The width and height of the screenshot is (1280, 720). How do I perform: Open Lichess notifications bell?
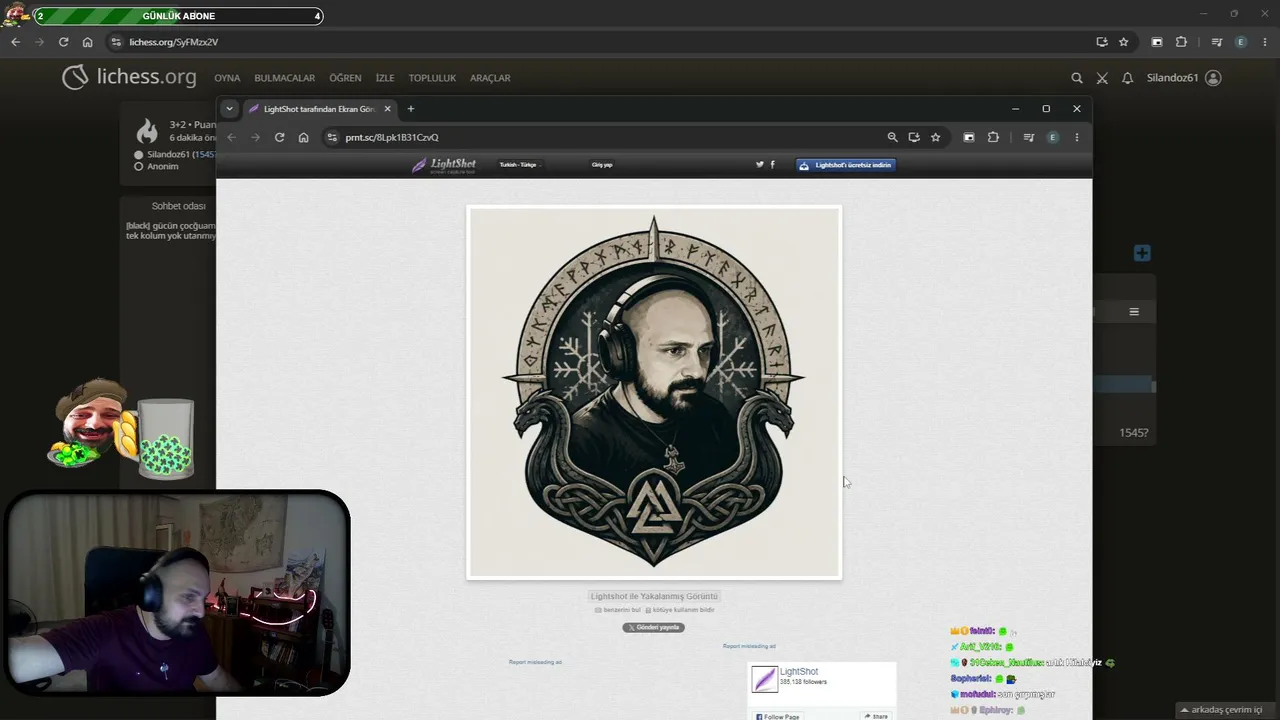click(x=1127, y=78)
